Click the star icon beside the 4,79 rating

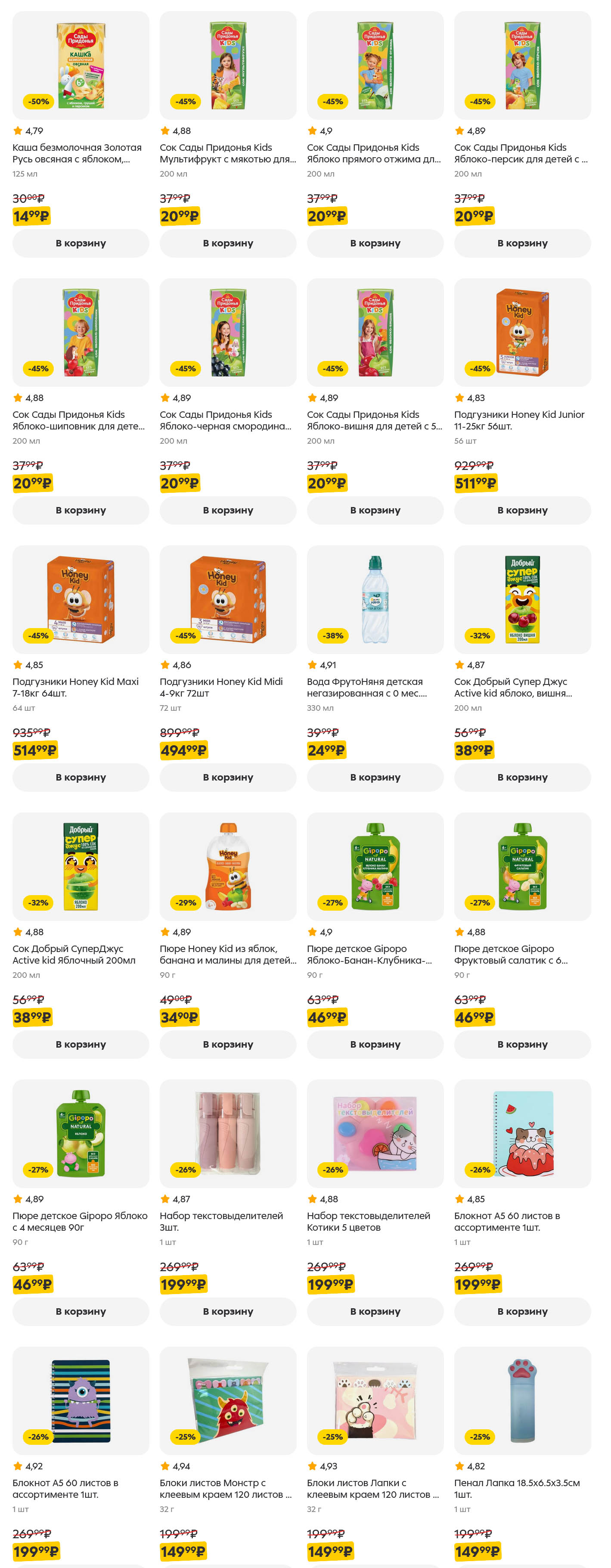pyautogui.click(x=18, y=131)
